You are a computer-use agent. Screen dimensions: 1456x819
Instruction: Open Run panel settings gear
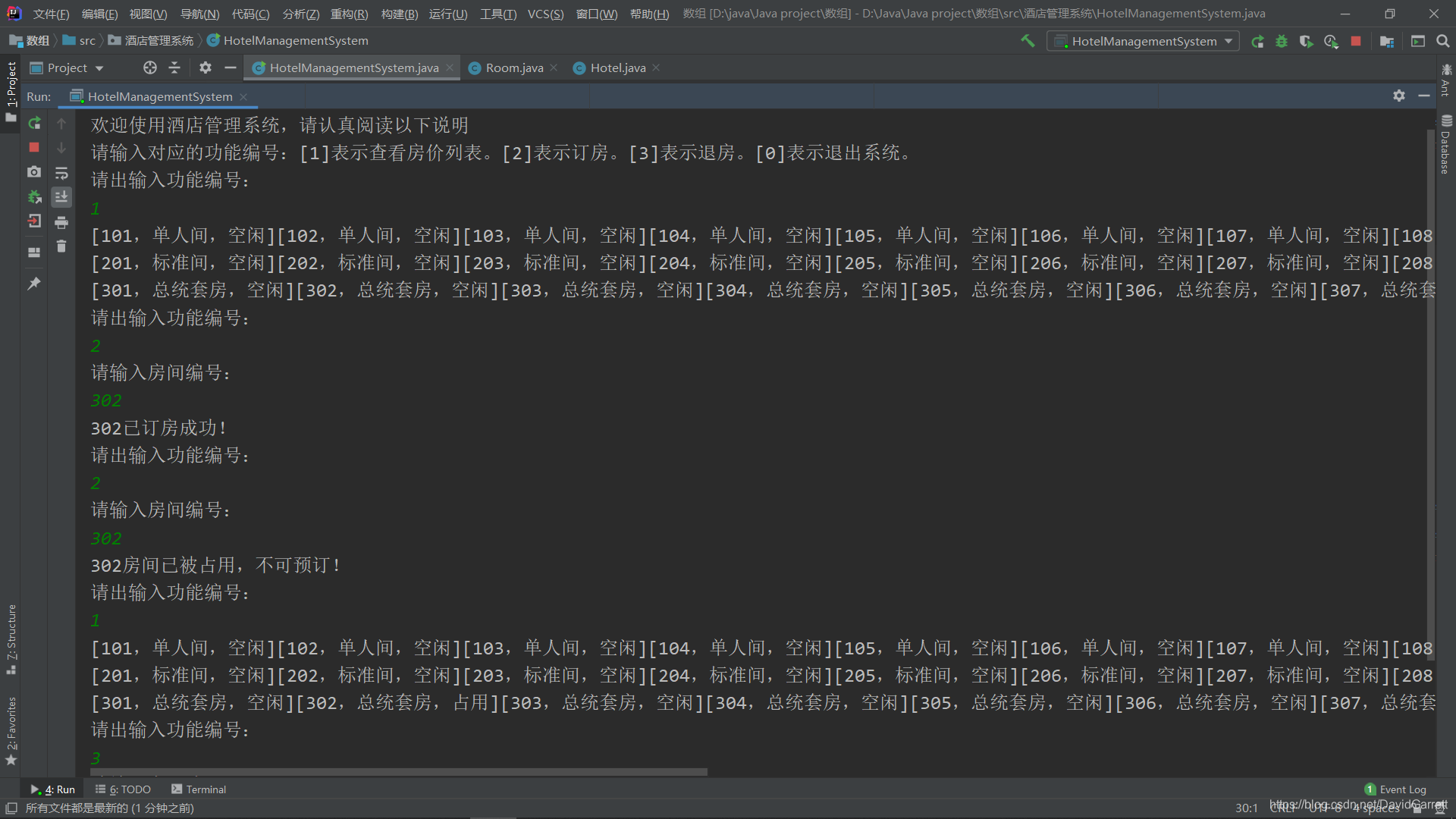(x=1399, y=96)
